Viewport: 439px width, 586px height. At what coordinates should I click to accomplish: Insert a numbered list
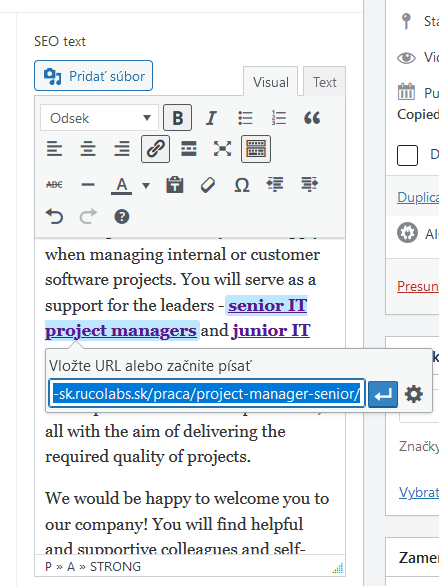(278, 118)
